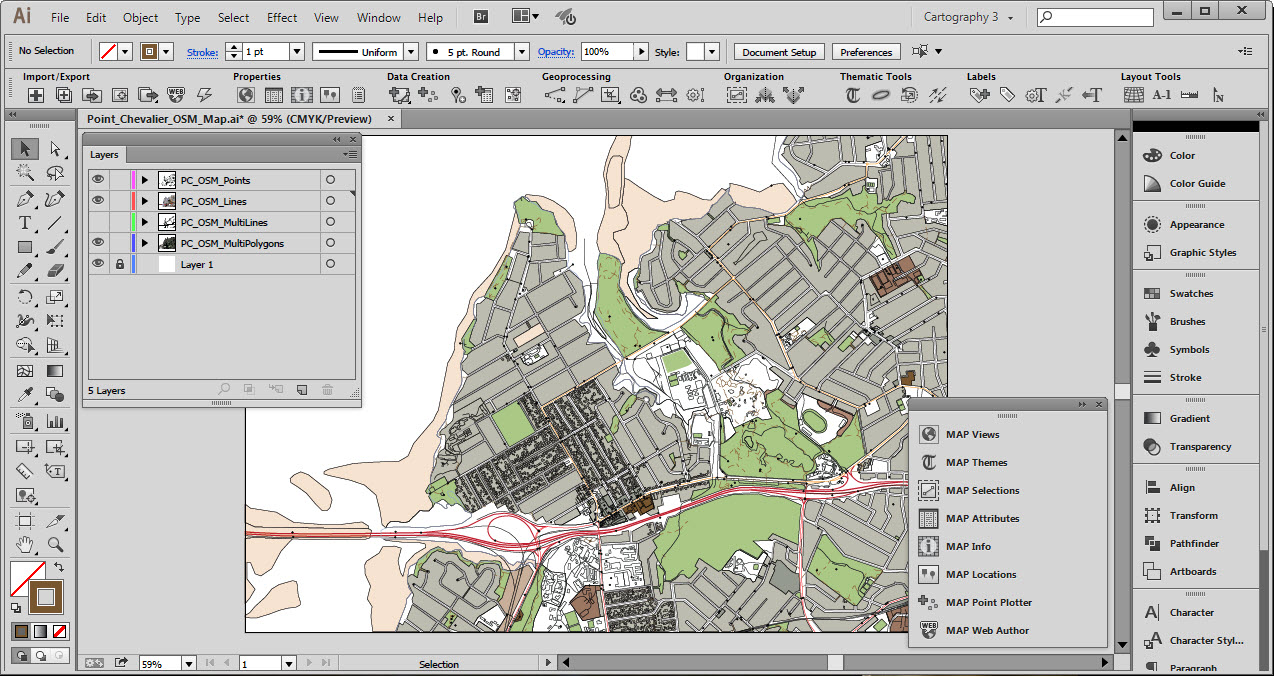
Task: Open the Cartography 3 workspace dropdown
Action: 966,16
